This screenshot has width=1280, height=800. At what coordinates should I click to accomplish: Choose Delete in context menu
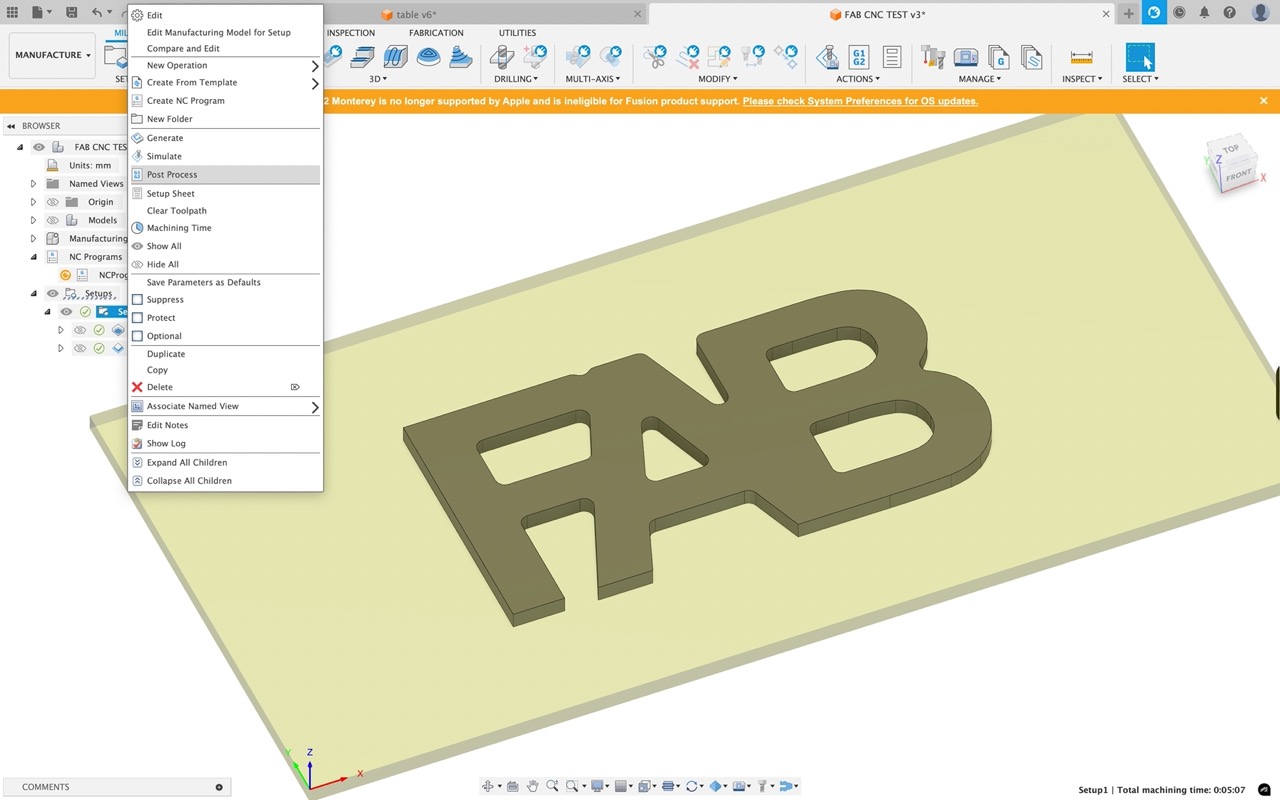[x=225, y=387]
